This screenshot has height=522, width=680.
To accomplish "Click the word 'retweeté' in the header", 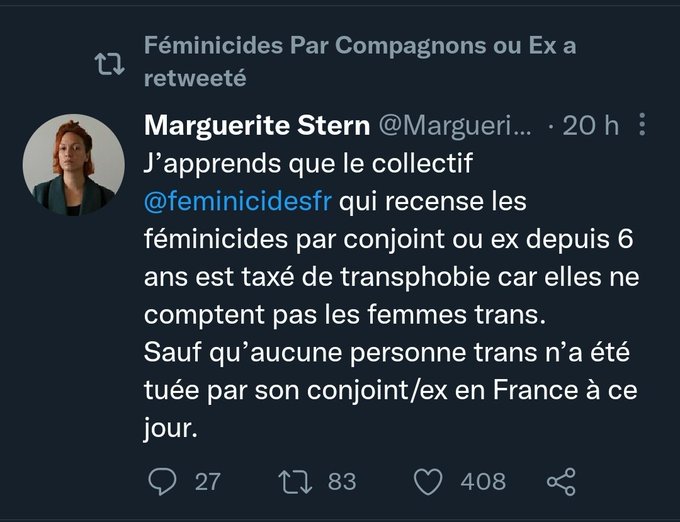I will (x=194, y=78).
